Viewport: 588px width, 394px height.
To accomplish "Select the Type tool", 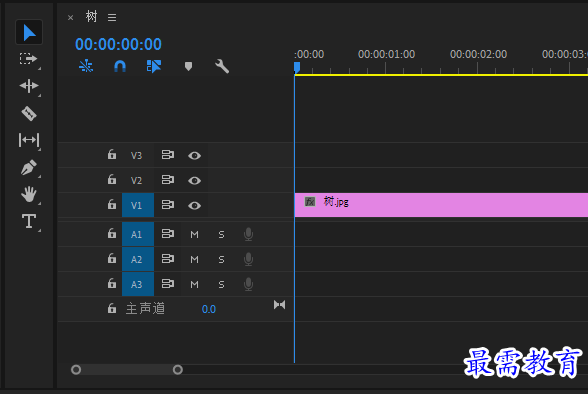I will tap(29, 221).
